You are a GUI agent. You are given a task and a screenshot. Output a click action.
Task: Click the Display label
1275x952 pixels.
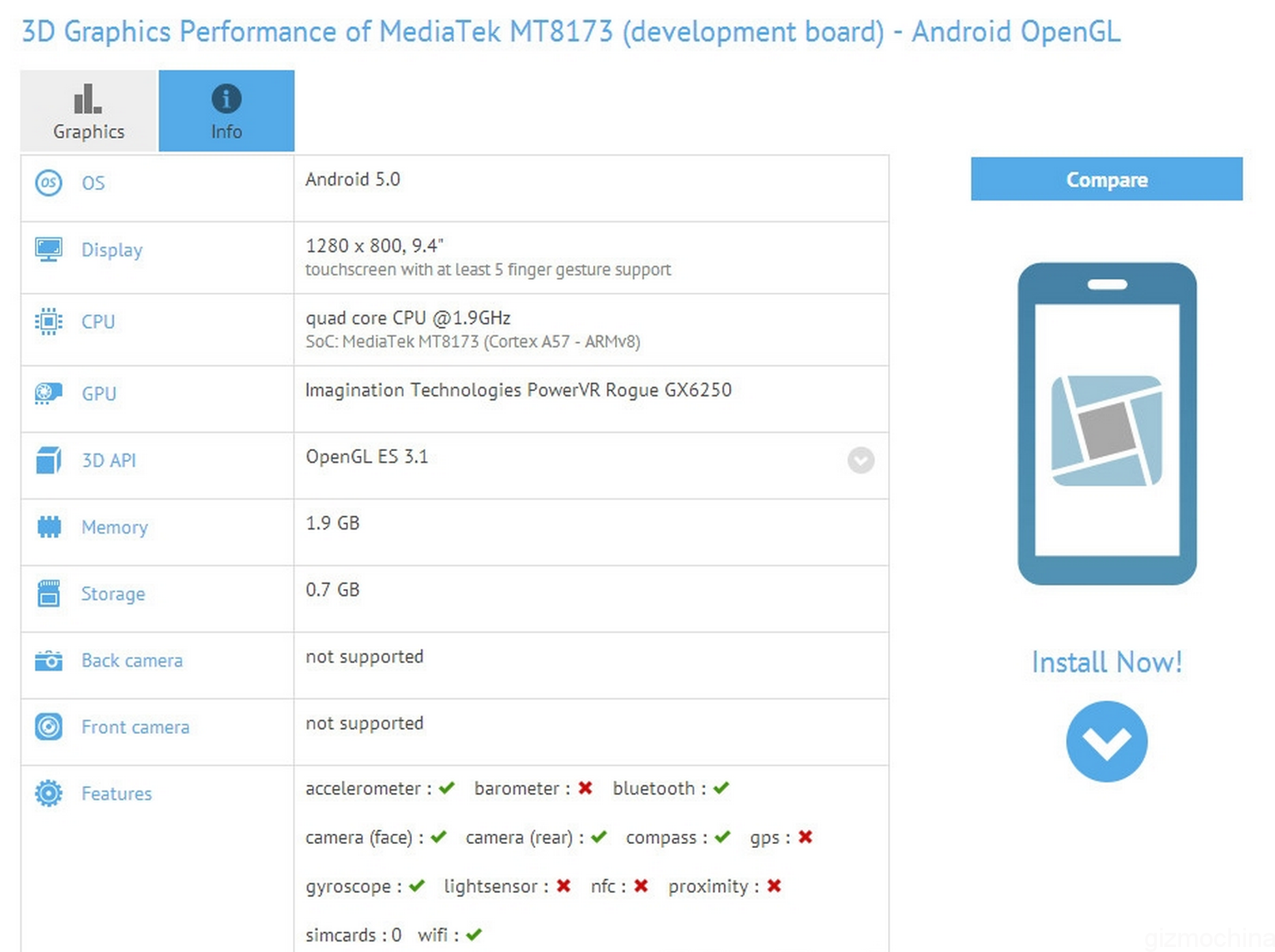click(112, 250)
